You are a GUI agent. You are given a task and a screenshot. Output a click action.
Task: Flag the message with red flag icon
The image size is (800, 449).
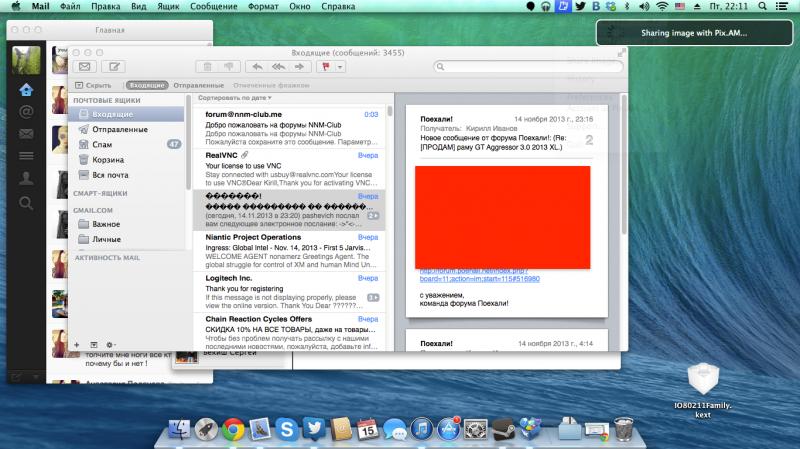point(326,67)
